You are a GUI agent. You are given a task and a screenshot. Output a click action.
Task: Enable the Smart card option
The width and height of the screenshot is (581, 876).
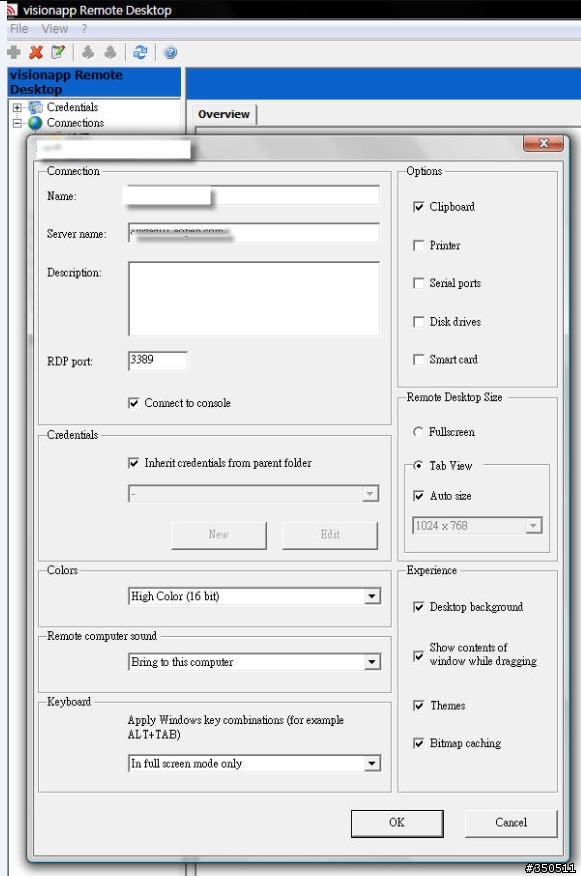click(418, 359)
